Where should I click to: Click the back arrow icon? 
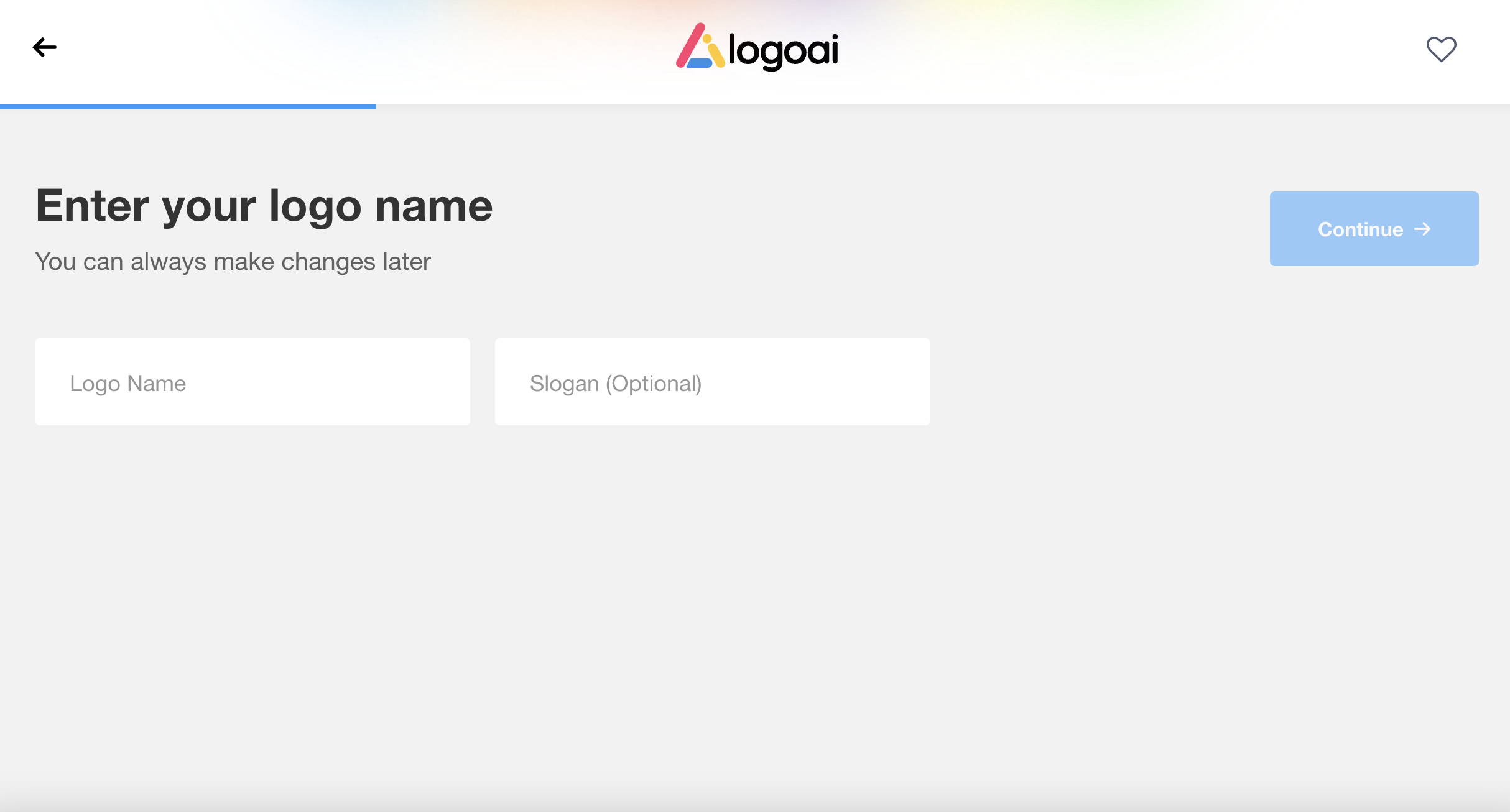coord(44,47)
